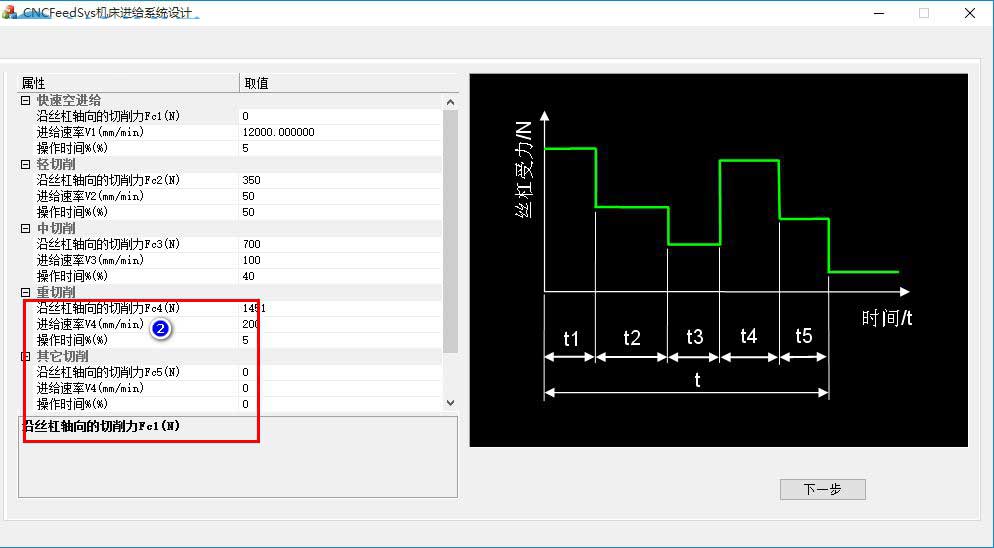Viewport: 994px width, 548px height.
Task: Click the scrollbar down arrow
Action: [x=450, y=403]
